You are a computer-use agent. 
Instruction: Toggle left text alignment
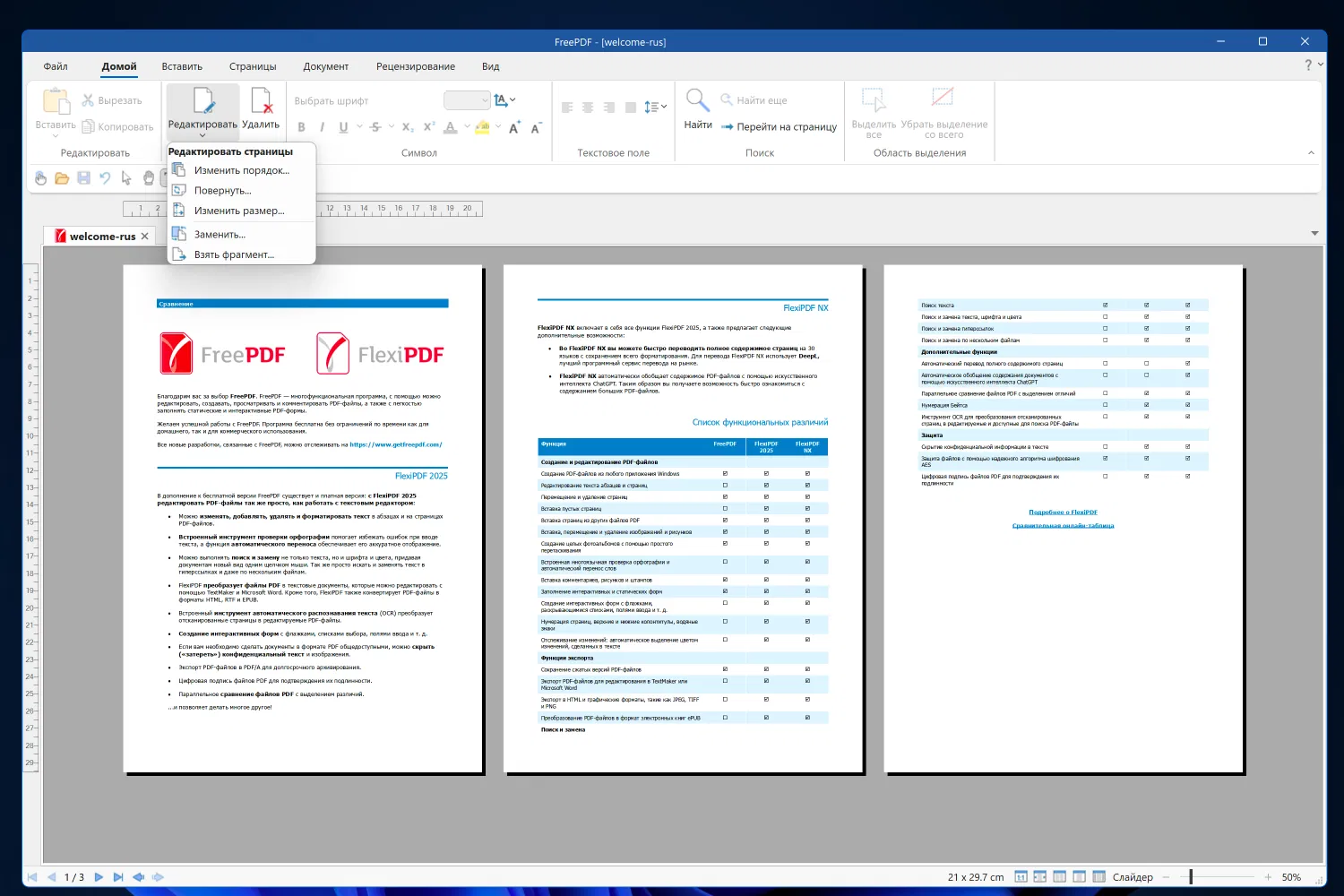(x=567, y=108)
